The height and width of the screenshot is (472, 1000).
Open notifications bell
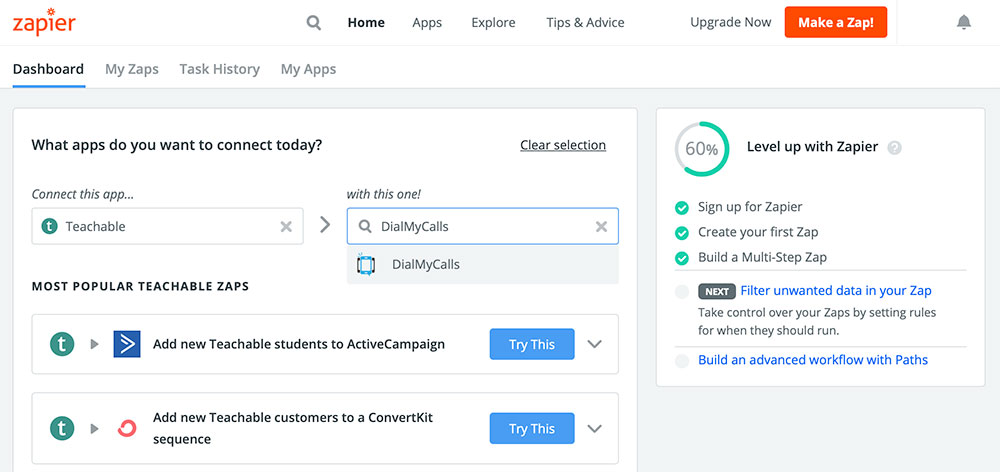(964, 22)
